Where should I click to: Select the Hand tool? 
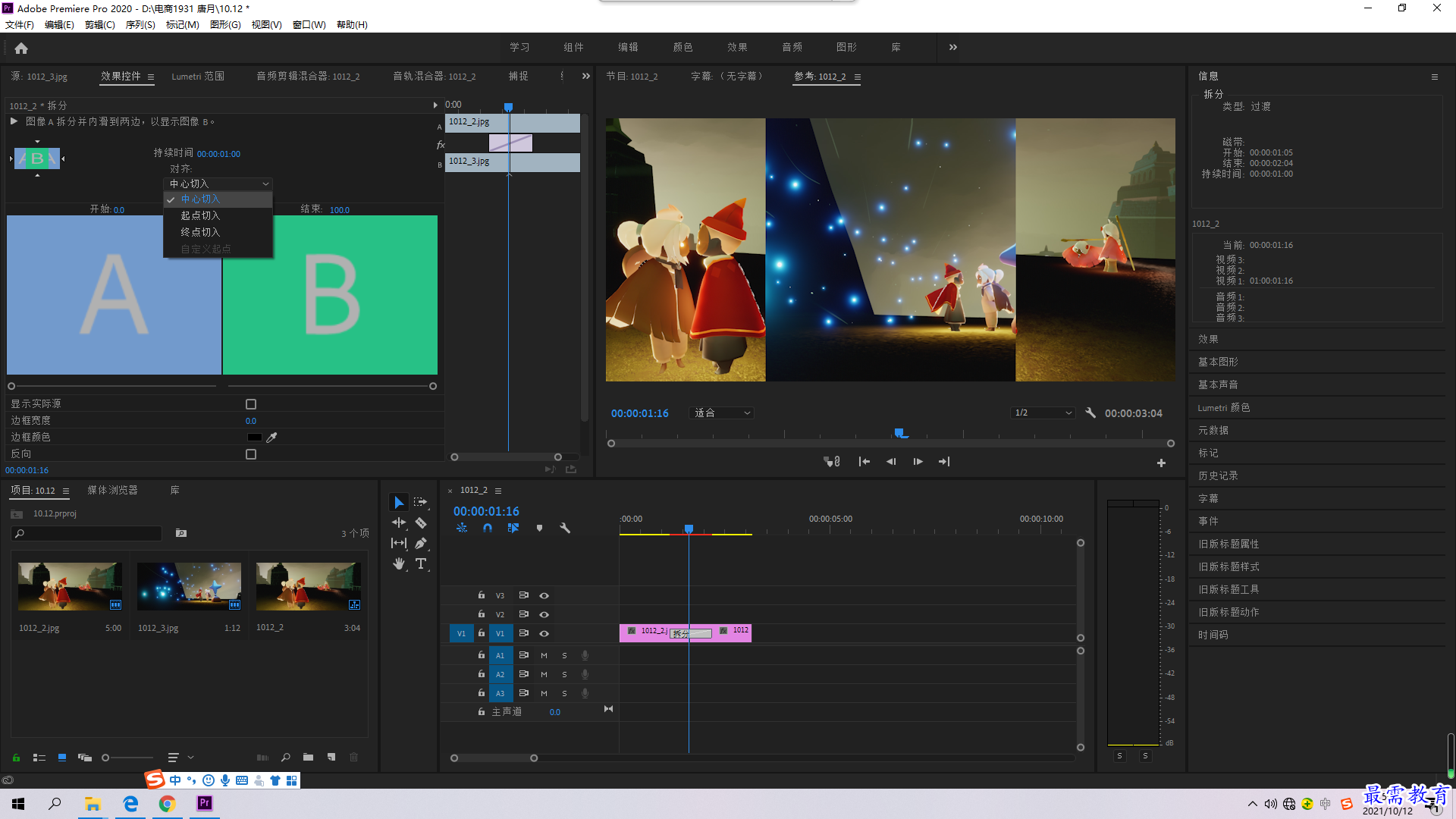click(x=399, y=564)
